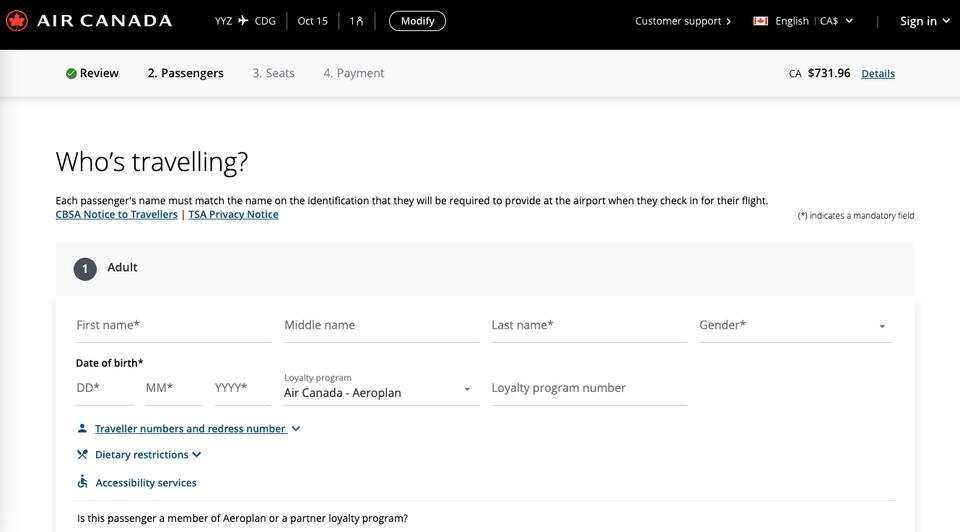
Task: Click the $731.96 total price
Action: (x=829, y=73)
